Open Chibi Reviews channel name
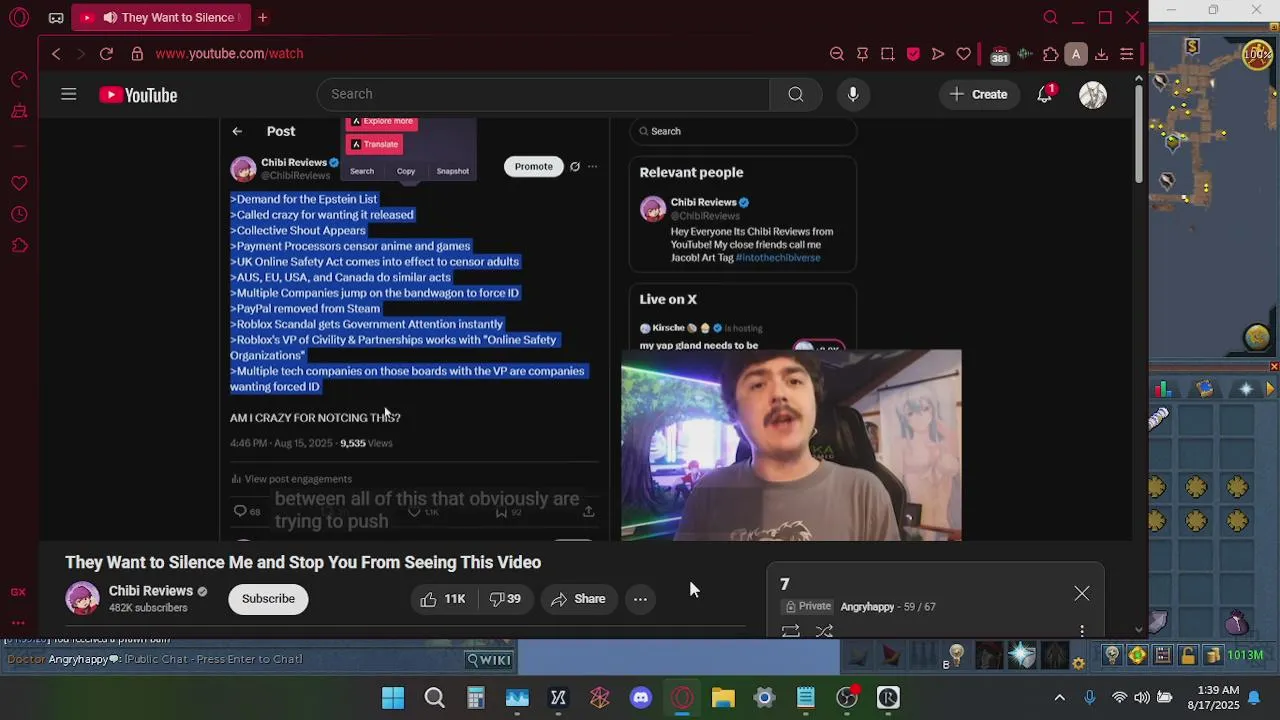The image size is (1280, 720). tap(151, 591)
